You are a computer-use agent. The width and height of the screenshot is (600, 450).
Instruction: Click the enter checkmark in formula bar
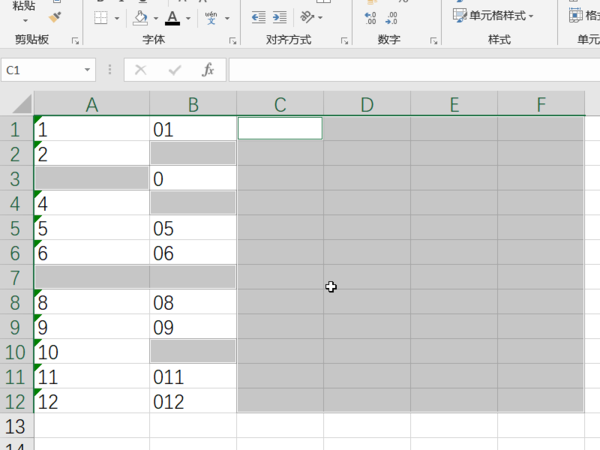point(175,70)
